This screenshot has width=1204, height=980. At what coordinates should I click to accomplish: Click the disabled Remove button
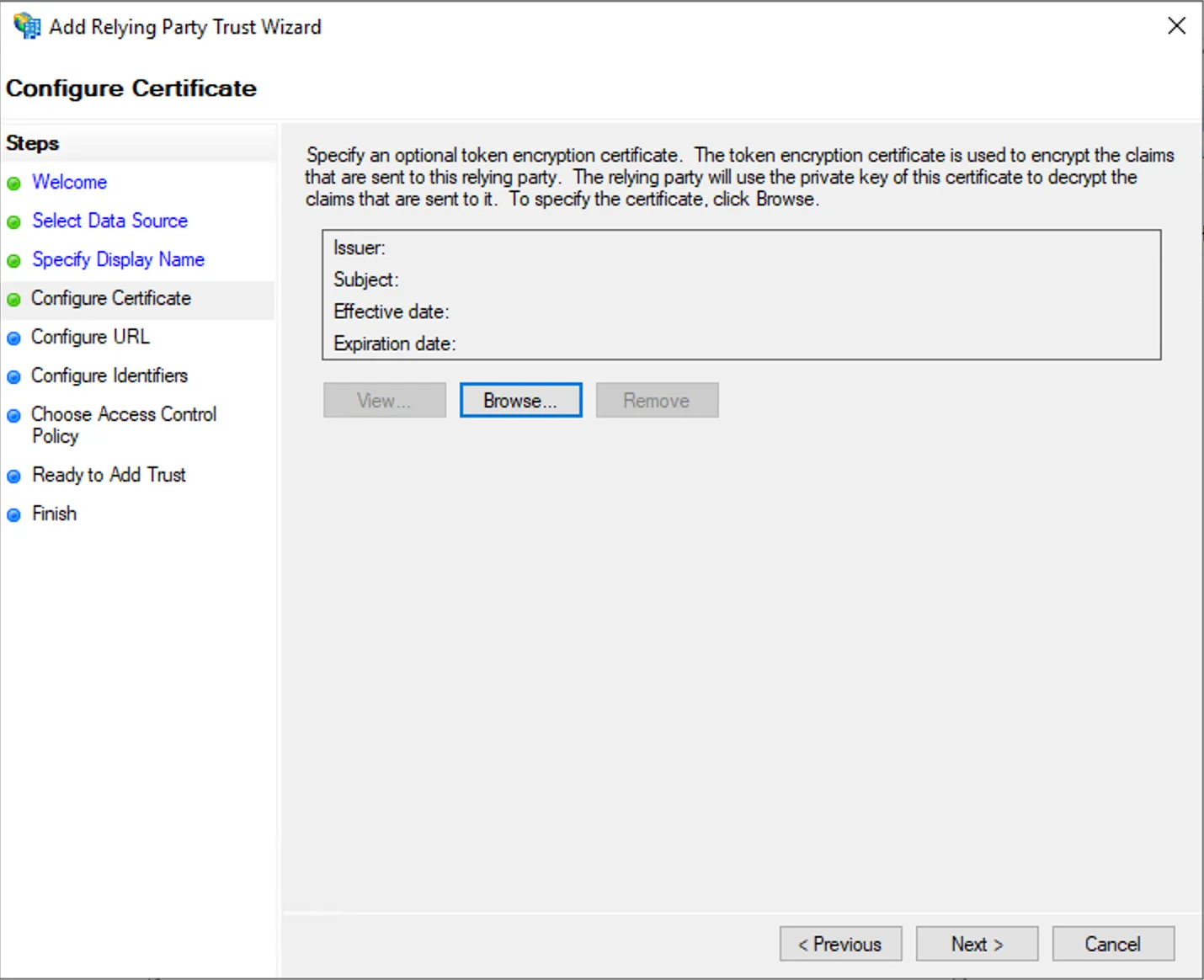point(657,400)
